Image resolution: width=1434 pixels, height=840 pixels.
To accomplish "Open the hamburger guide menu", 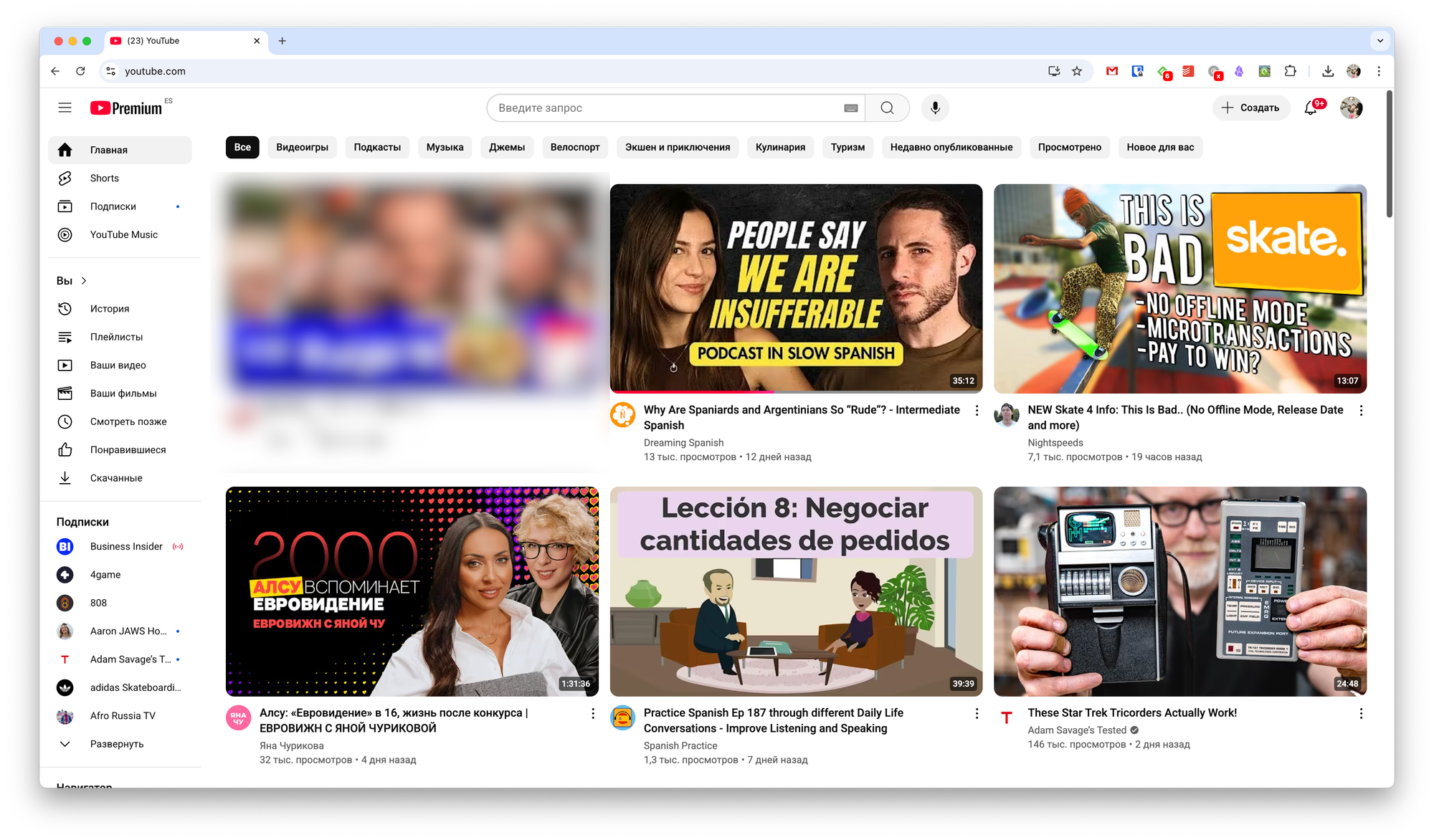I will [65, 108].
